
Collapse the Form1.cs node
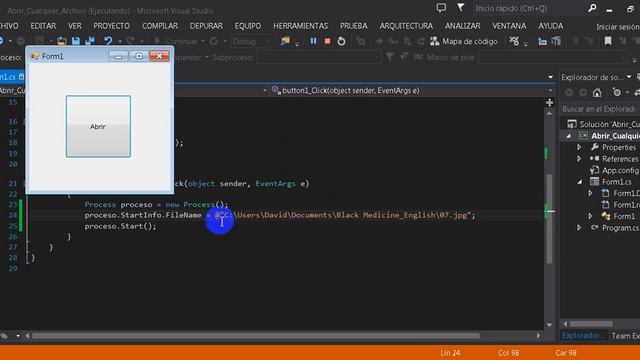pyautogui.click(x=580, y=182)
